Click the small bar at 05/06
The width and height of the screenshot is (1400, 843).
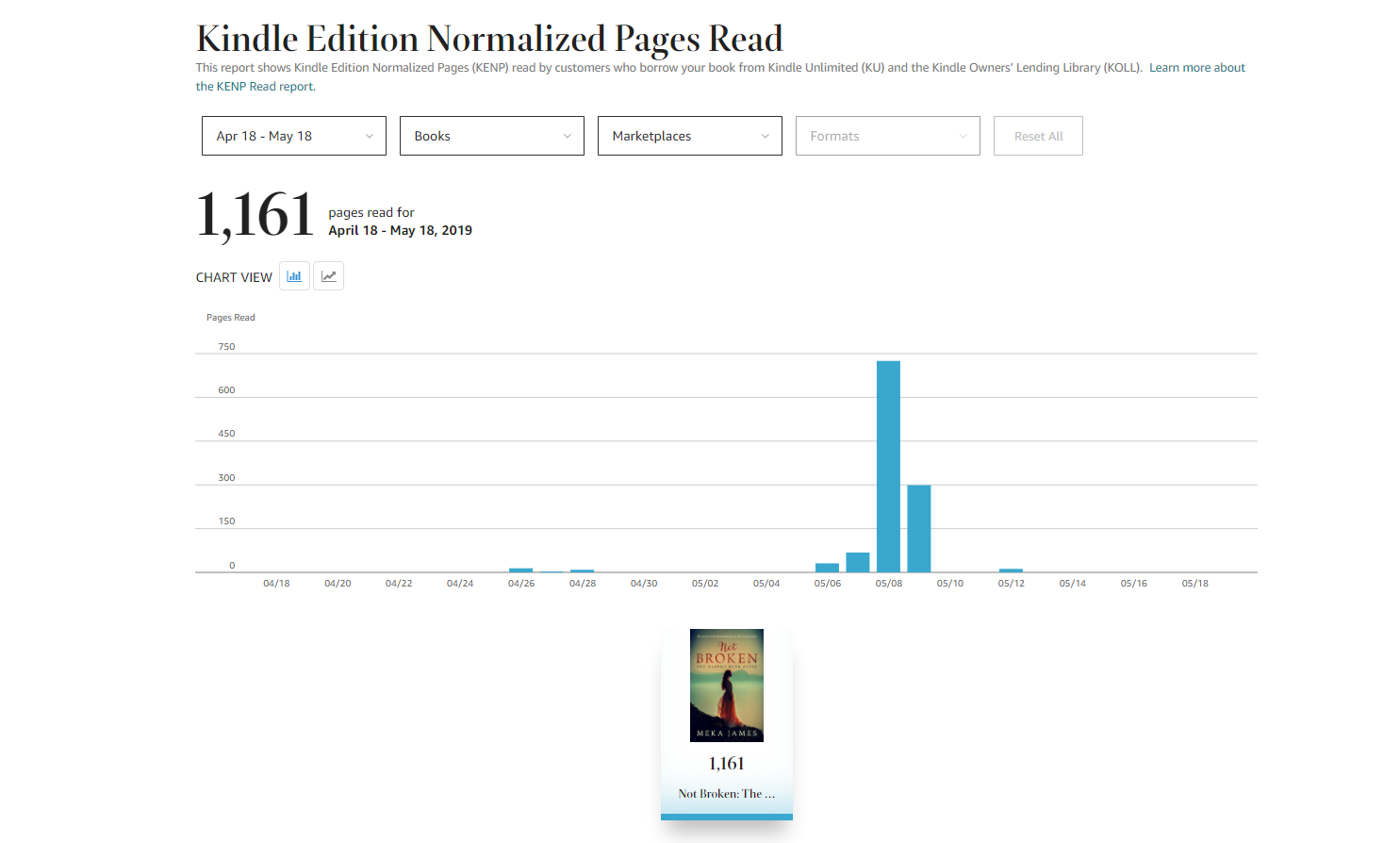pos(827,568)
